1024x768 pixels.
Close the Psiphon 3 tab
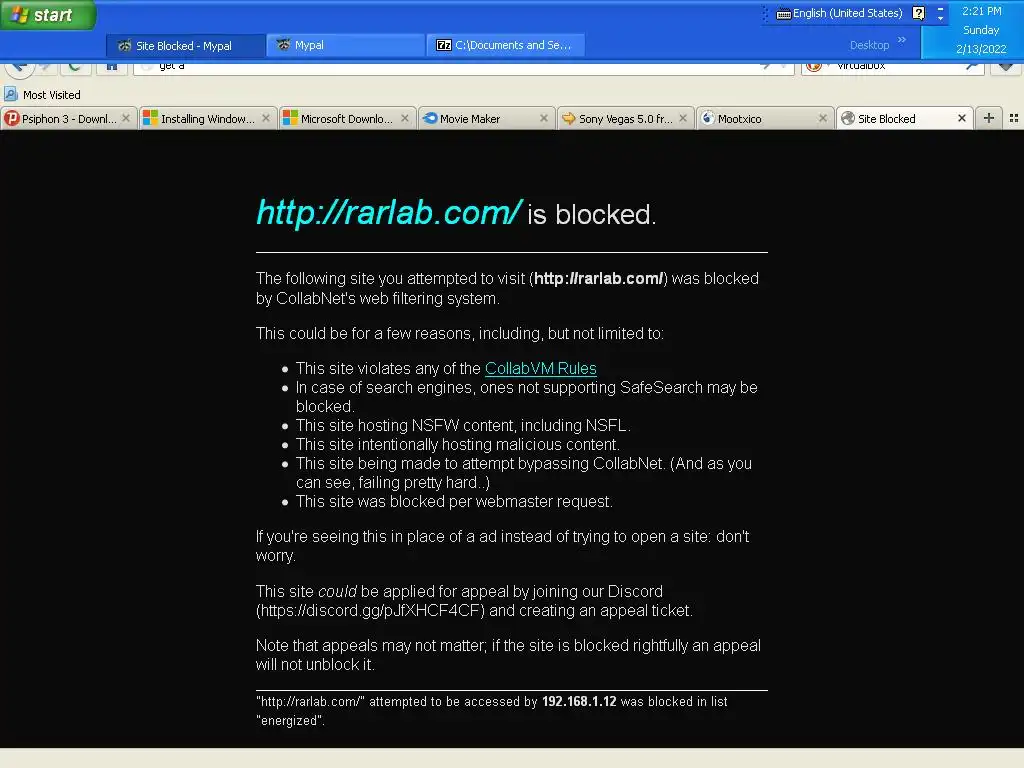click(x=126, y=118)
